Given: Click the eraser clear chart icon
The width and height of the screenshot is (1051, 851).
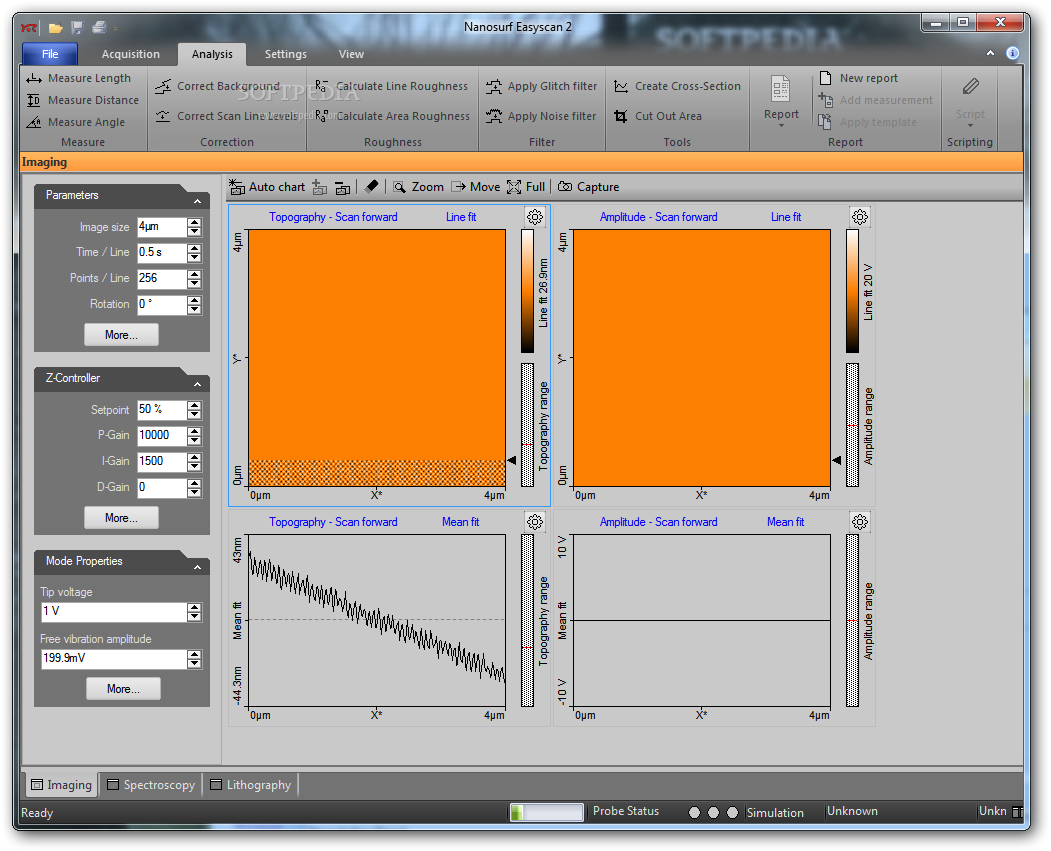Looking at the screenshot, I should point(371,187).
